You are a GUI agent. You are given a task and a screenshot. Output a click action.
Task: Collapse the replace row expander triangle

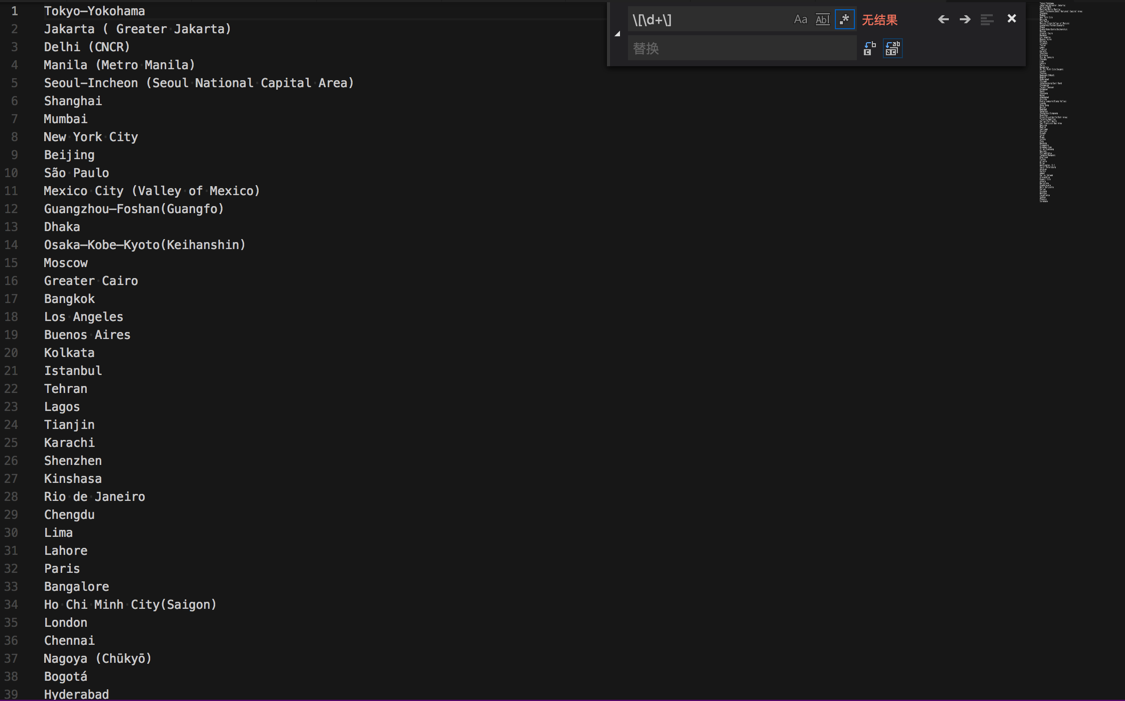tap(617, 34)
